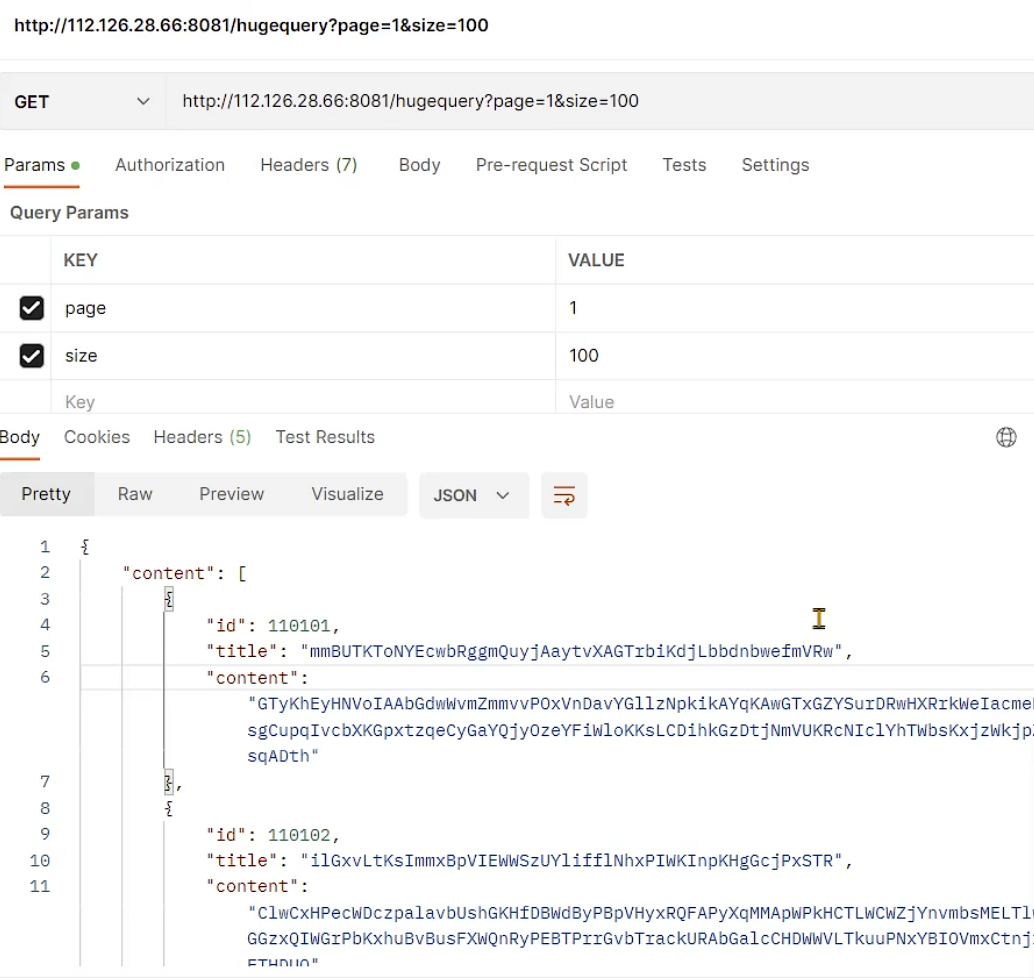Click the globe network information icon
Viewport: 1034px width, 980px height.
point(1006,437)
